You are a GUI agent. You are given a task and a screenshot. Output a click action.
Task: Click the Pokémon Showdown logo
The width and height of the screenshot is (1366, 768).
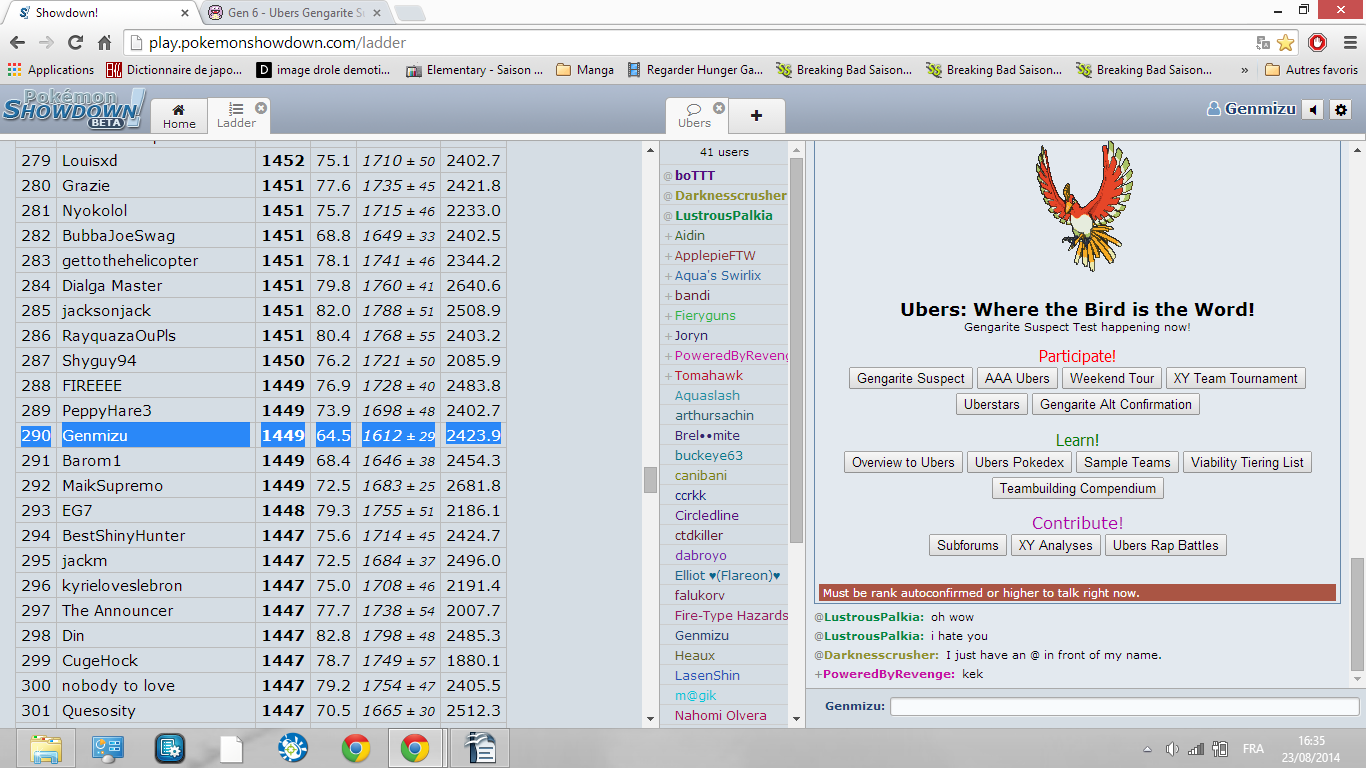(x=74, y=108)
